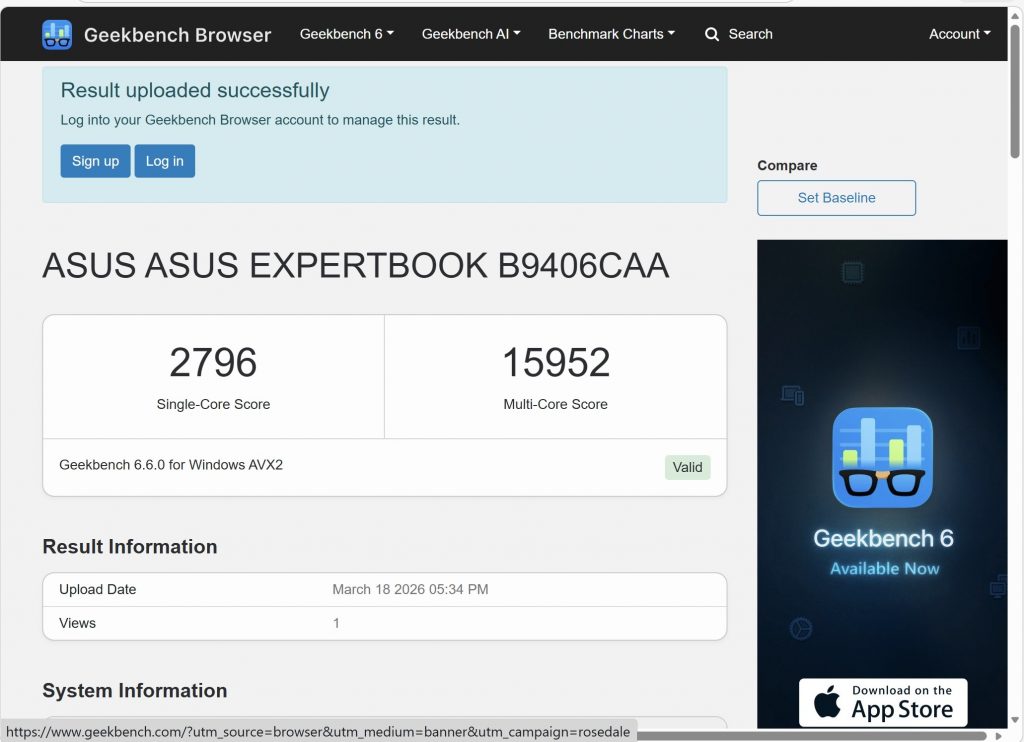Open the Geekbench 6 dropdown menu
The height and width of the screenshot is (742, 1024).
pos(346,33)
